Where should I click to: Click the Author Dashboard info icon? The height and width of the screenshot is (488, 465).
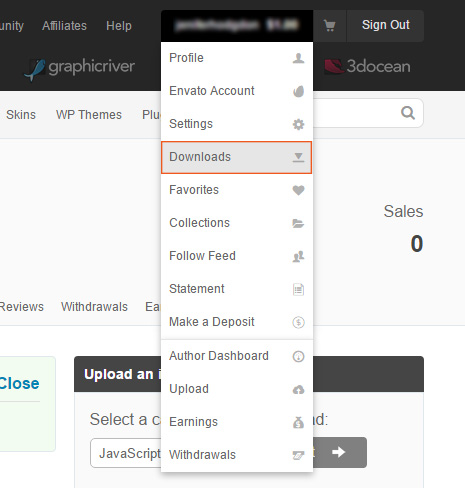pyautogui.click(x=298, y=356)
